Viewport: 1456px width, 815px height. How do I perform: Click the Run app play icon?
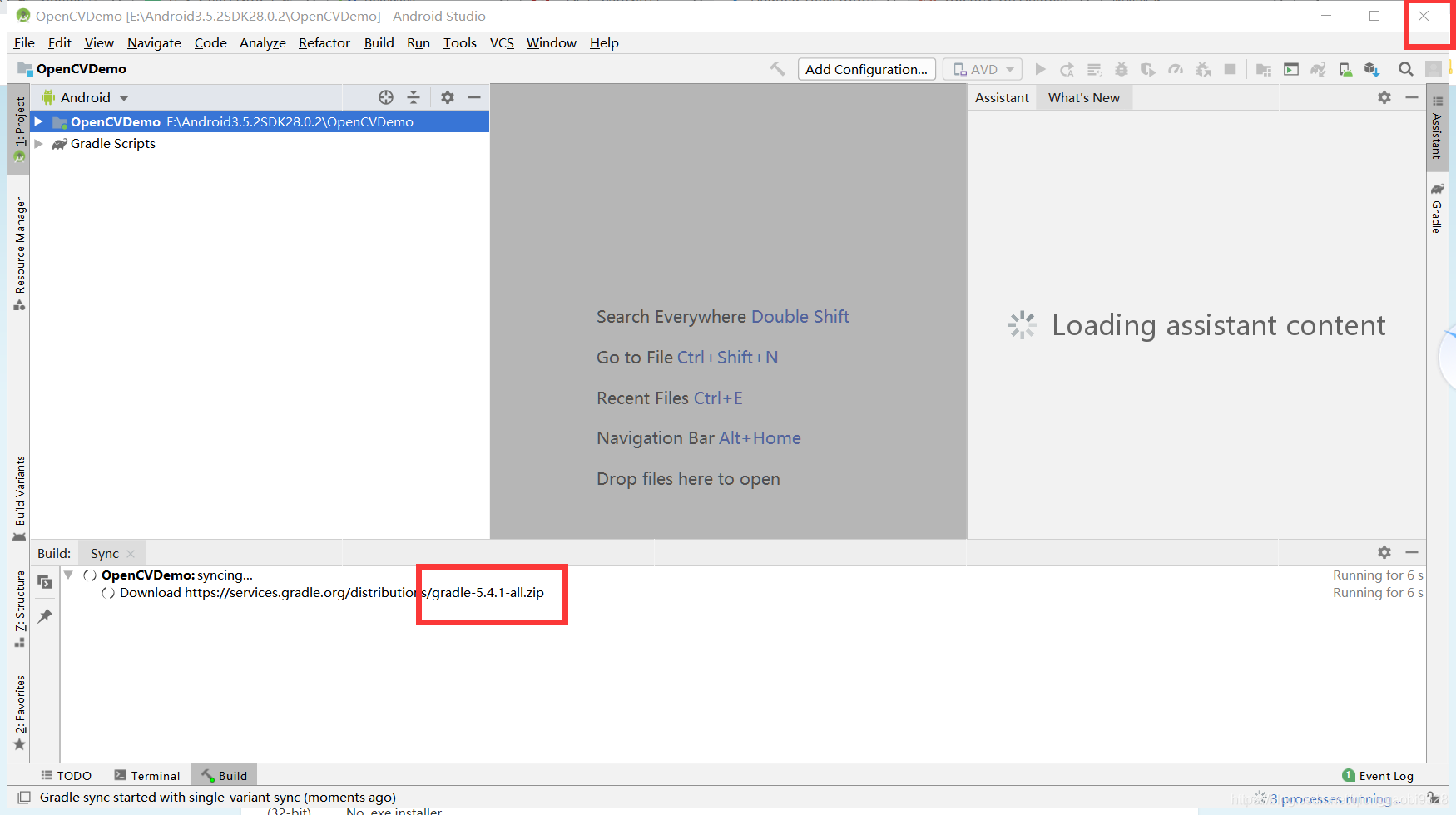click(x=1040, y=69)
